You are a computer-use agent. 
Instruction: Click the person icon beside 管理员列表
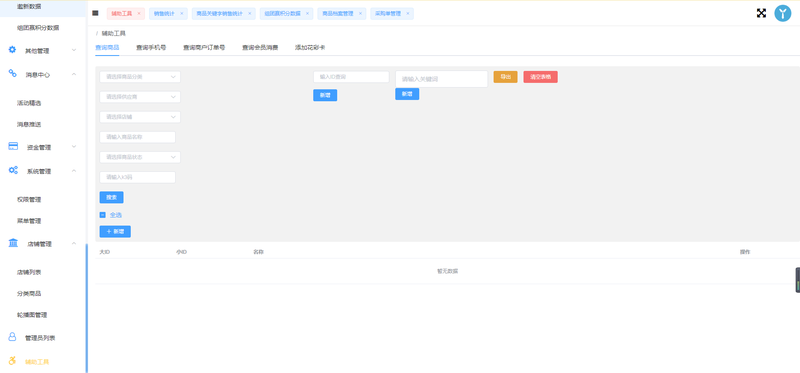(13, 337)
